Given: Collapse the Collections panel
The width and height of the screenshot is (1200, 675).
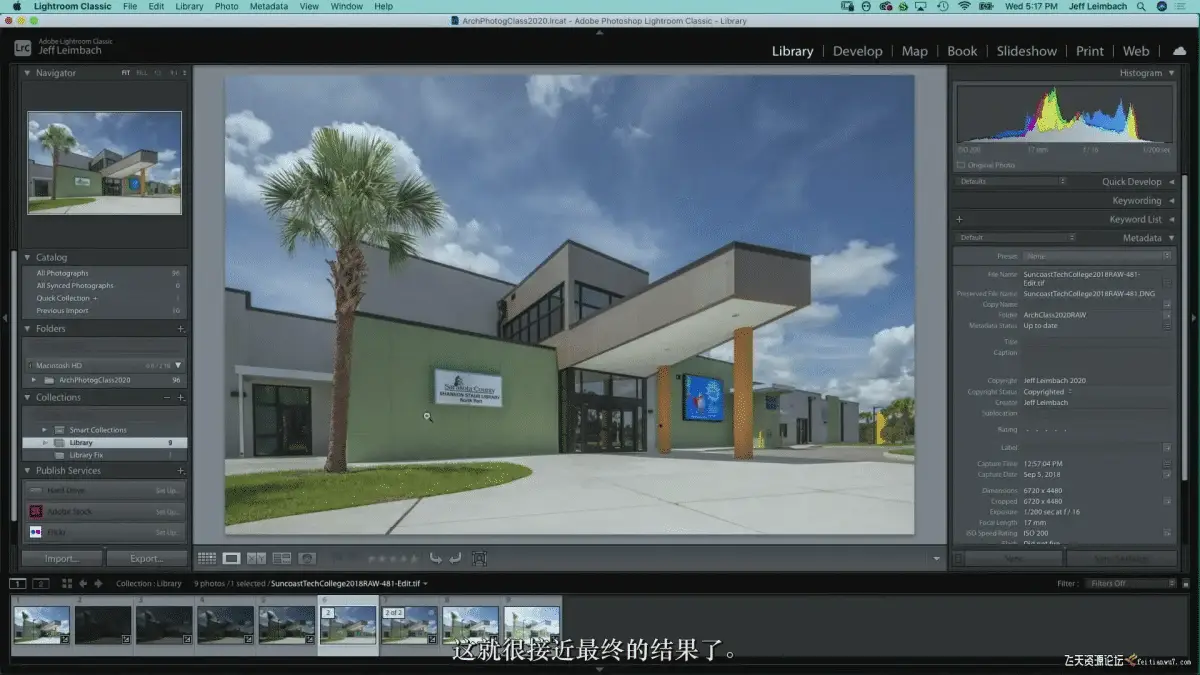Looking at the screenshot, I should (28, 397).
